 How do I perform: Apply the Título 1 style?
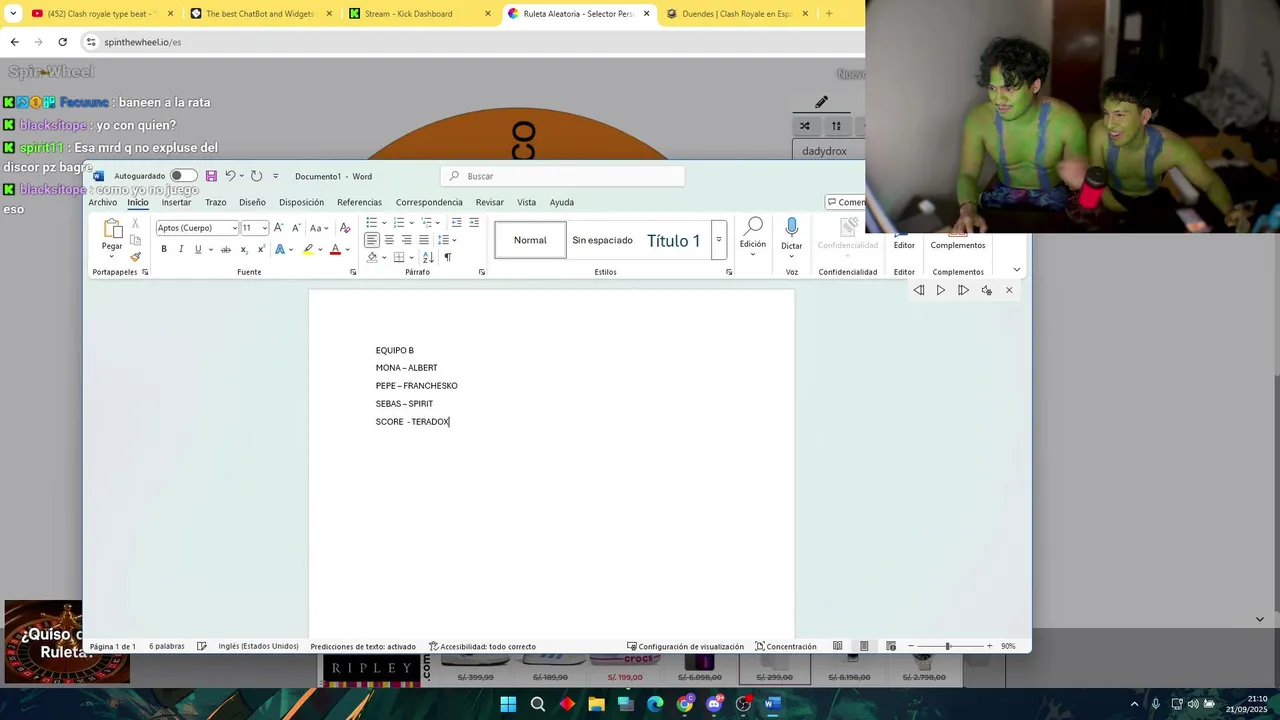pyautogui.click(x=673, y=240)
